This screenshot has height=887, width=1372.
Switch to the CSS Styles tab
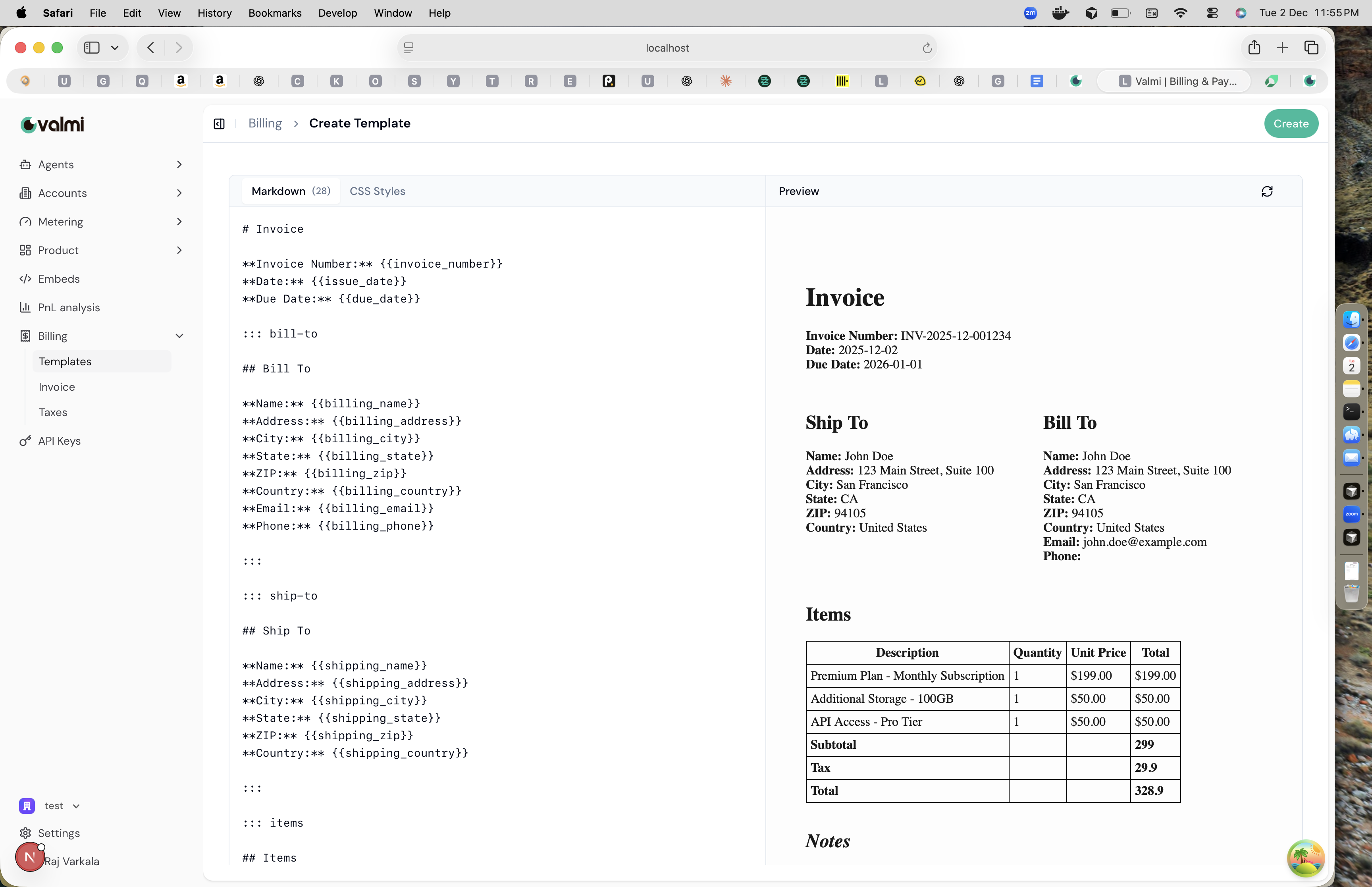point(376,191)
